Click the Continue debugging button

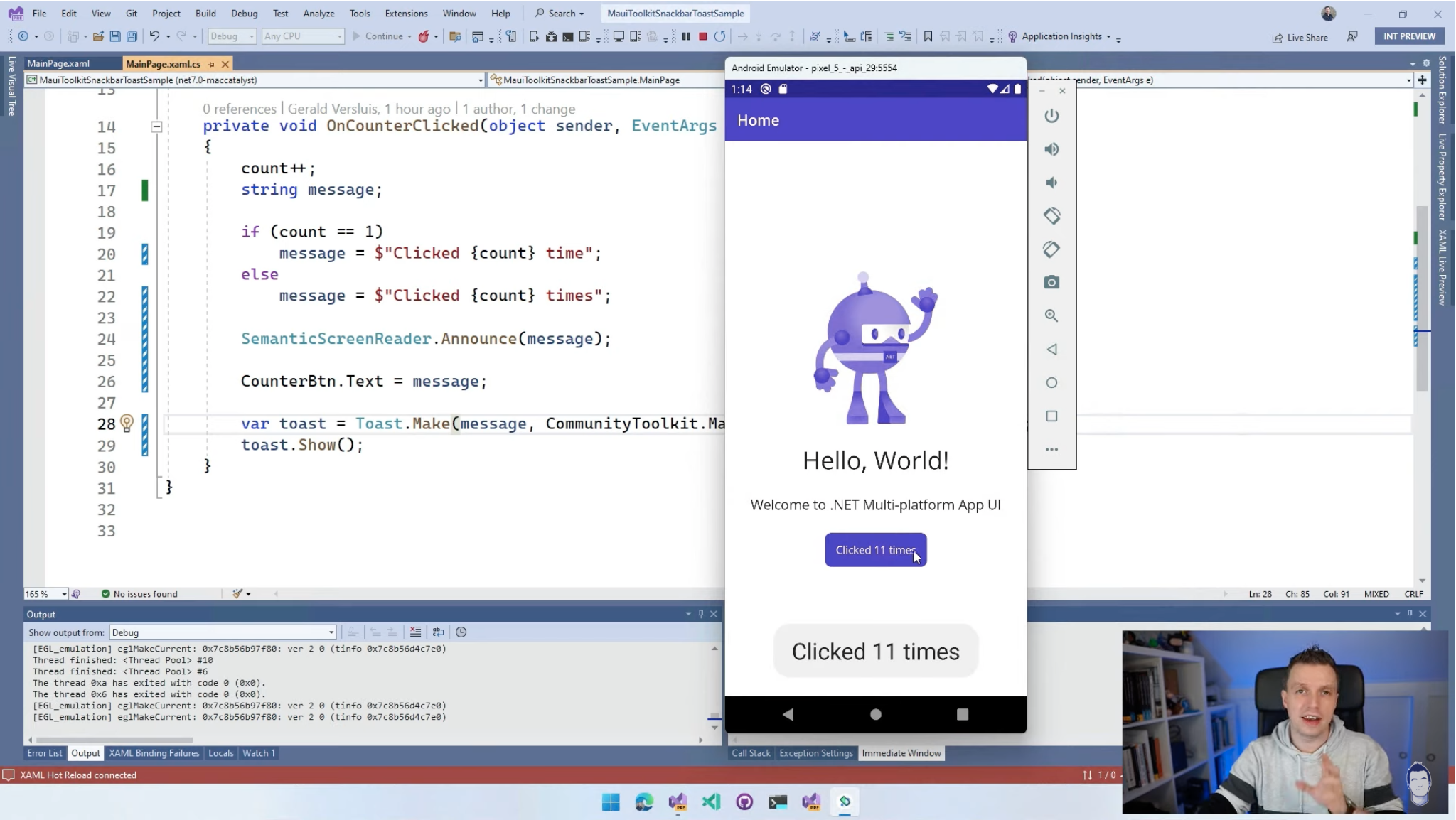coord(378,36)
